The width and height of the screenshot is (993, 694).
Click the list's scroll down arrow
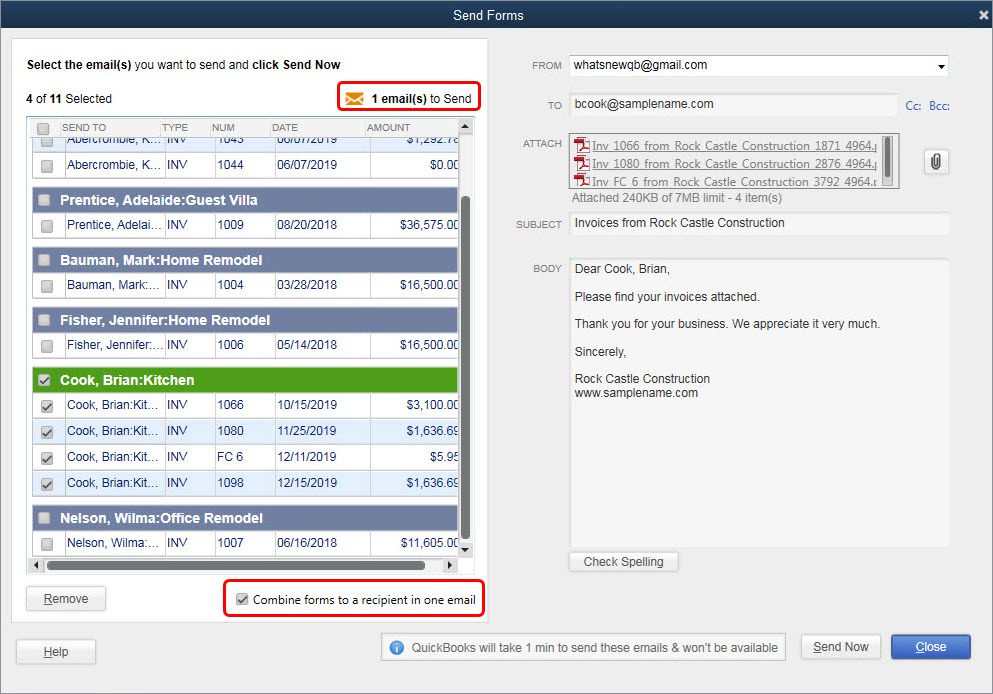pos(465,550)
